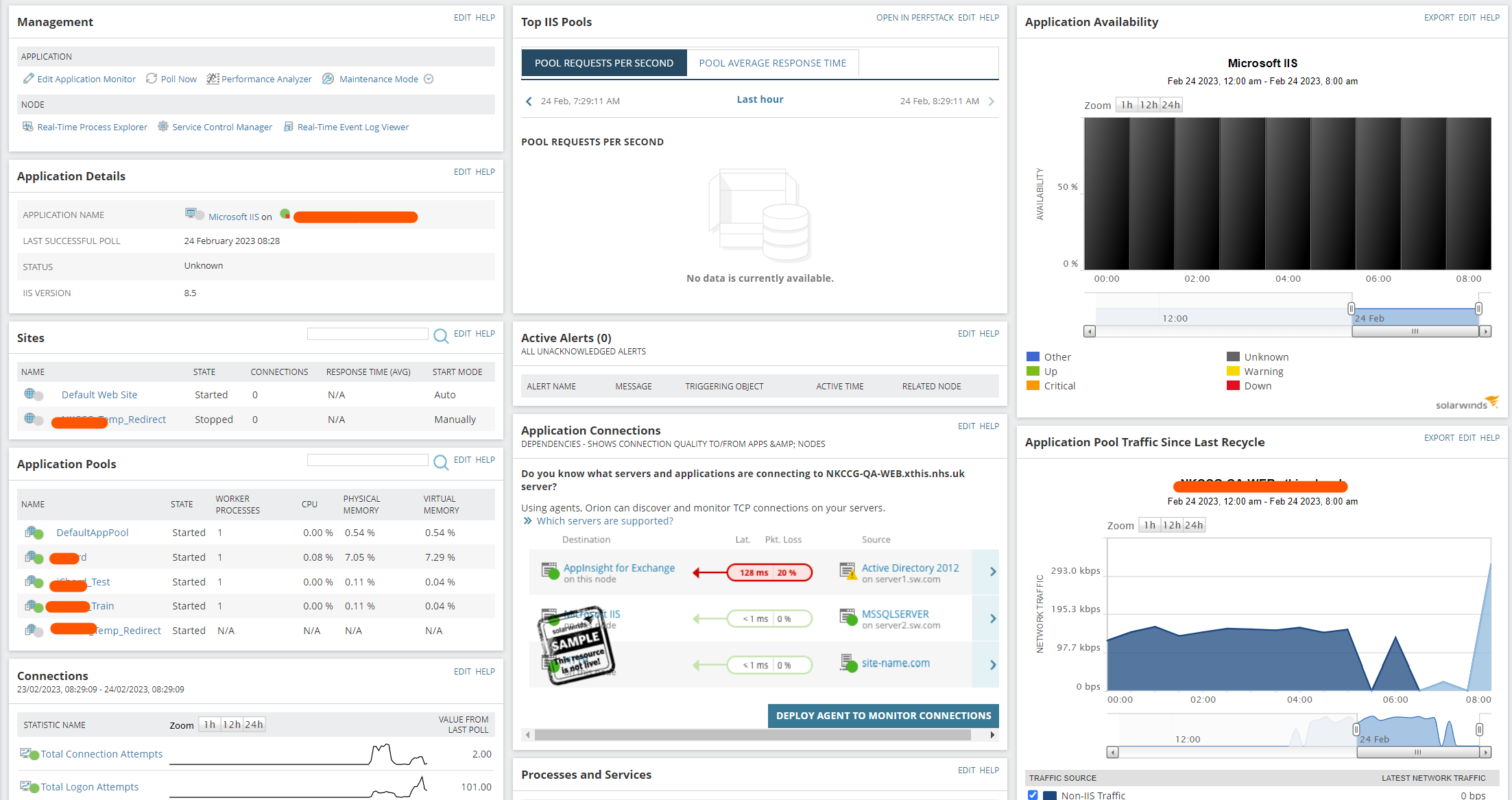1512x800 pixels.
Task: Click the Edit Application Monitor pencil icon
Action: [x=28, y=79]
